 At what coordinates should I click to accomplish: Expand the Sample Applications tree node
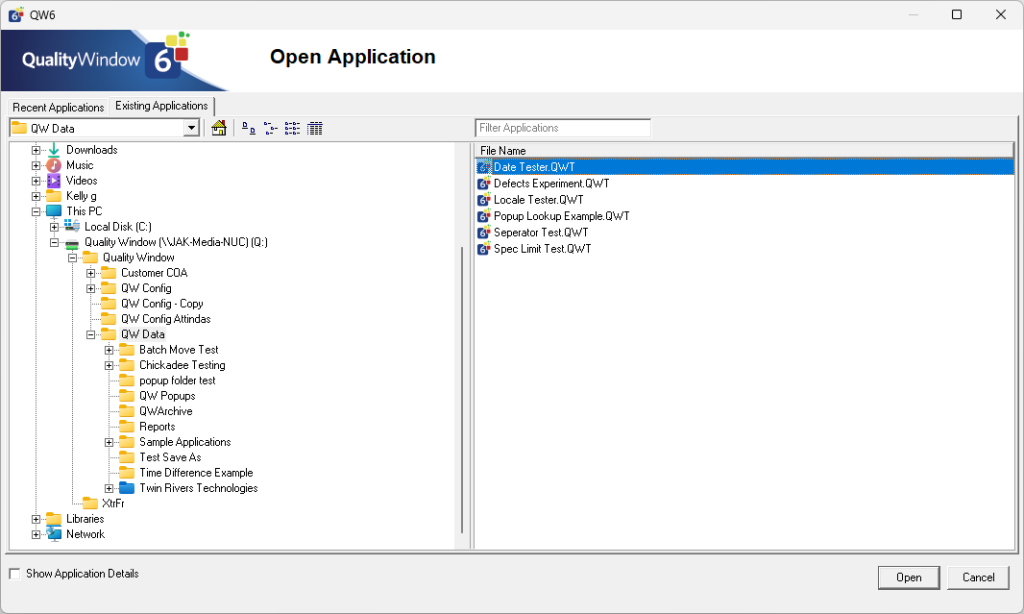coord(110,441)
